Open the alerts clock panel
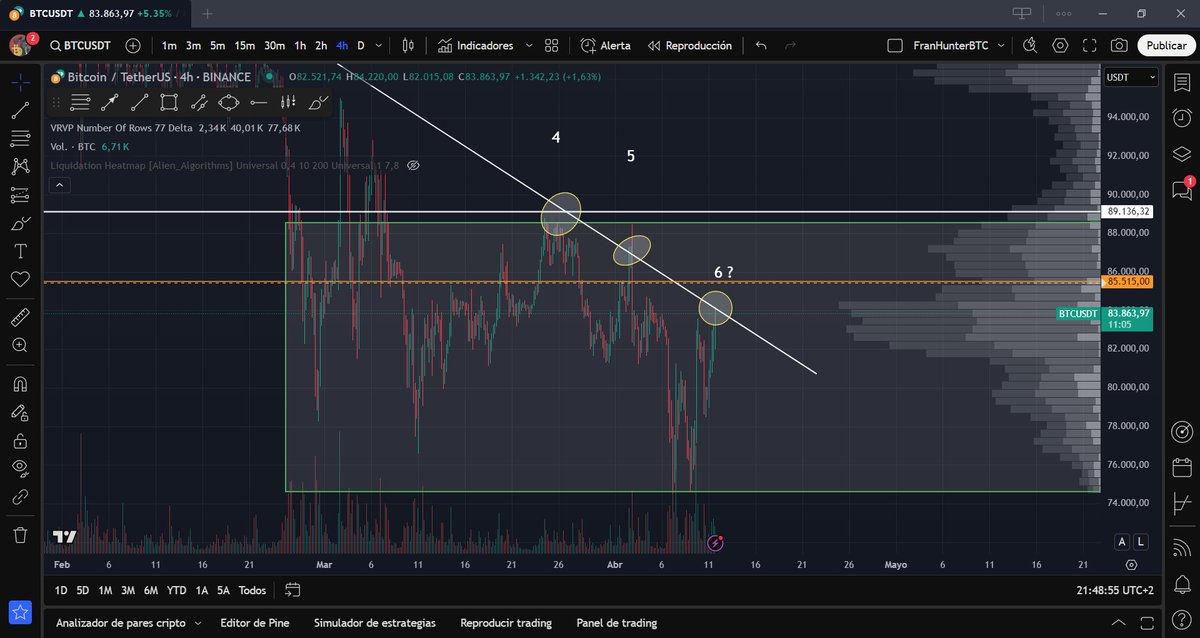1200x638 pixels. click(1182, 118)
